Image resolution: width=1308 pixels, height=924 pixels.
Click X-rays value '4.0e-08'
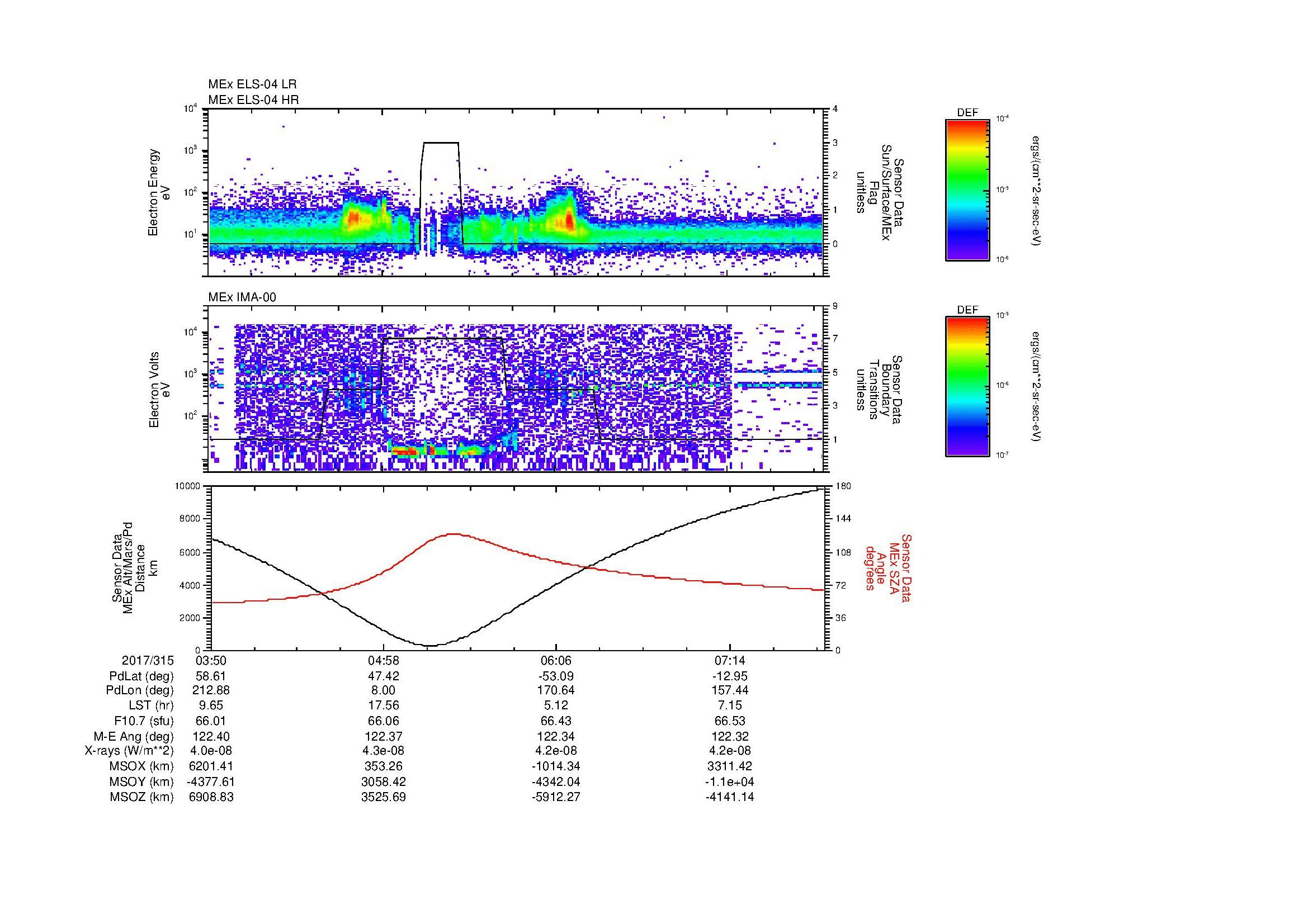211,751
